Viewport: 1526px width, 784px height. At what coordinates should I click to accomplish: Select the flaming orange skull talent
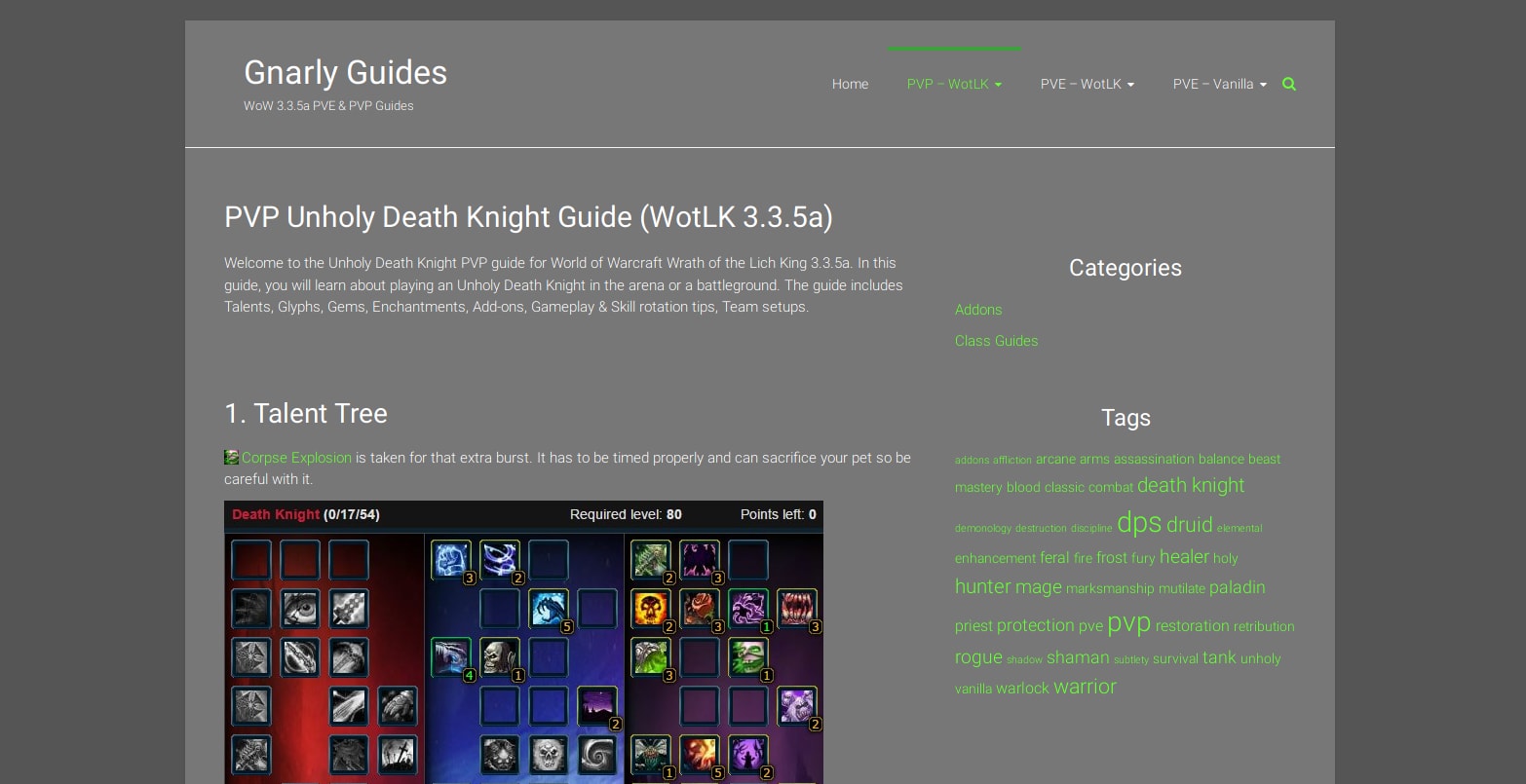click(650, 609)
